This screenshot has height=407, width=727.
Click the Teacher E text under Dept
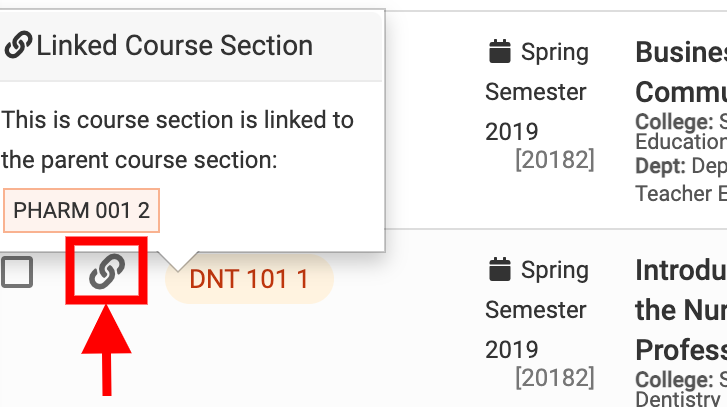coord(680,193)
